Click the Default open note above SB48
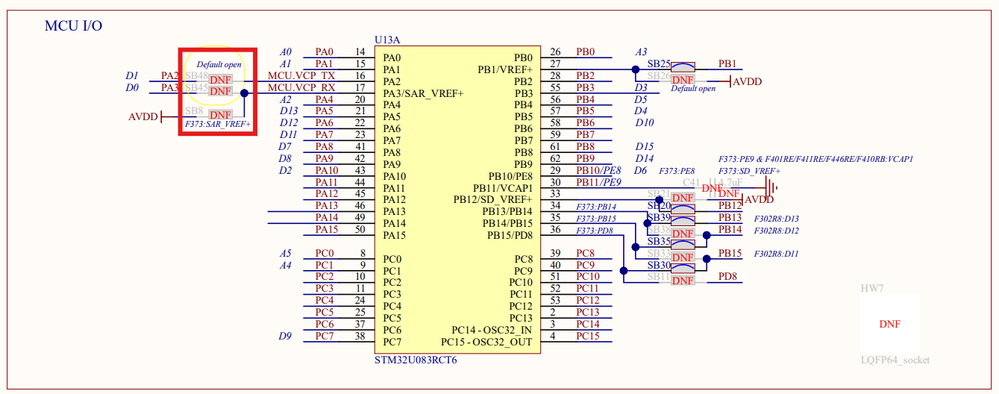This screenshot has width=999, height=394. 219,64
